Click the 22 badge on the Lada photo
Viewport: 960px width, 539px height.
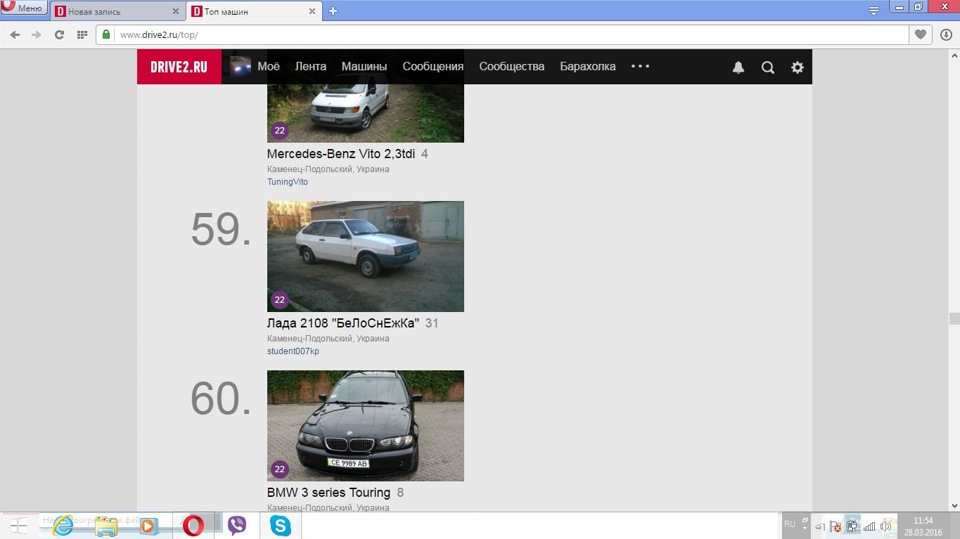tap(280, 300)
